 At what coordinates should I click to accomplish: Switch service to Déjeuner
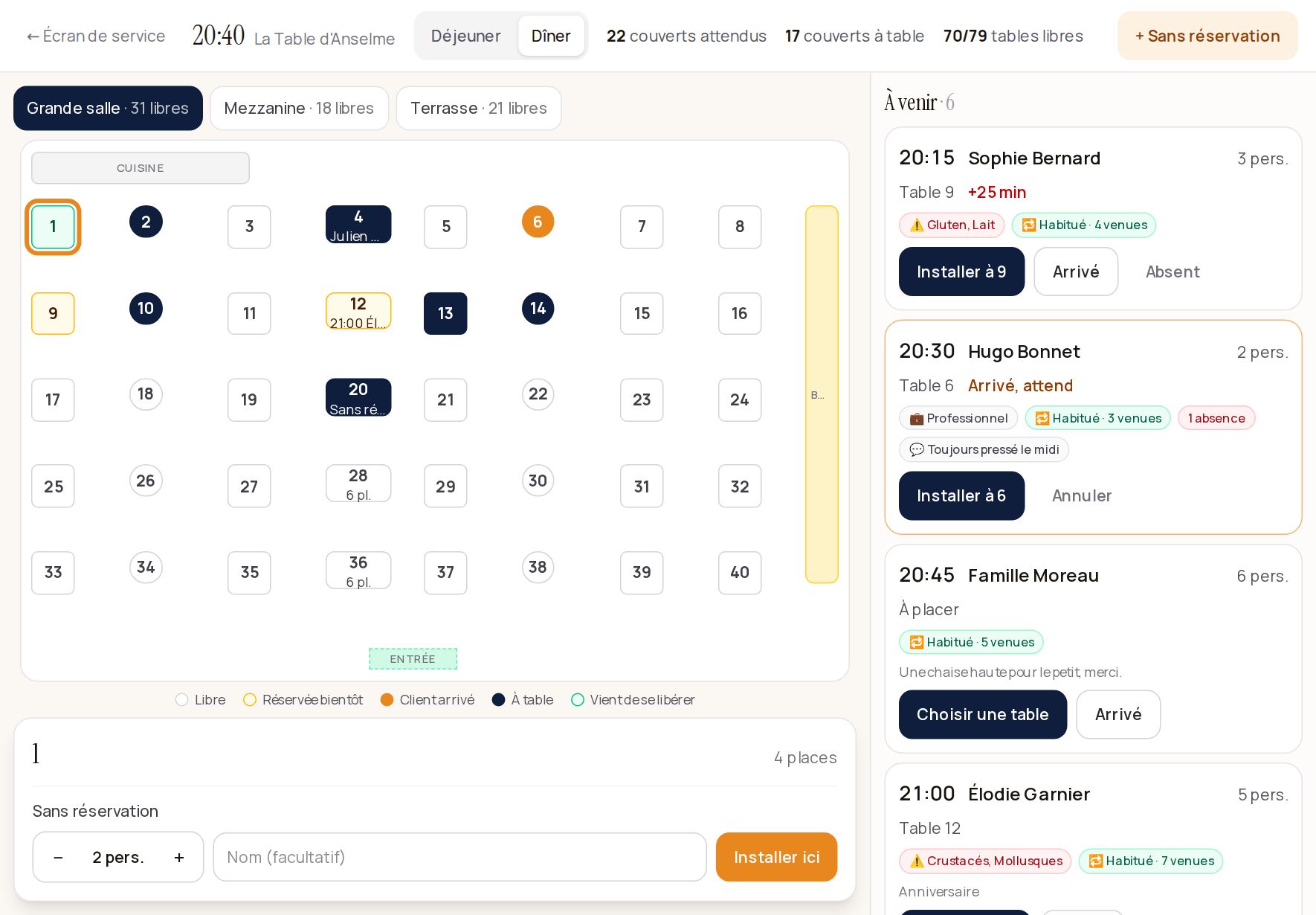(x=466, y=36)
